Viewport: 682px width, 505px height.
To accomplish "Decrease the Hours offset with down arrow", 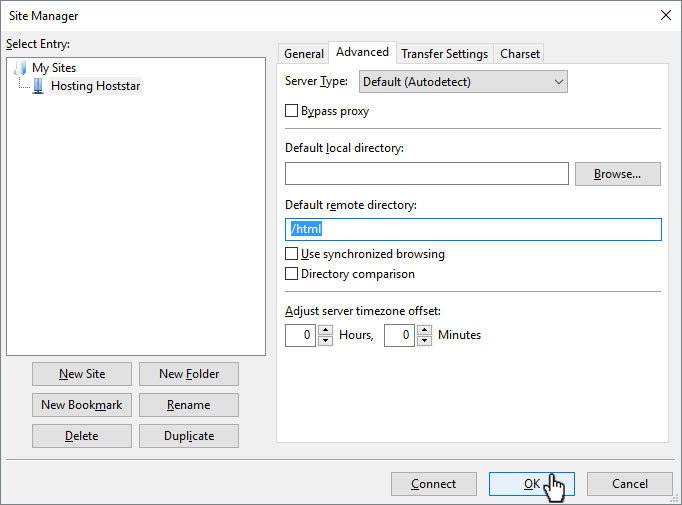I will (x=325, y=341).
